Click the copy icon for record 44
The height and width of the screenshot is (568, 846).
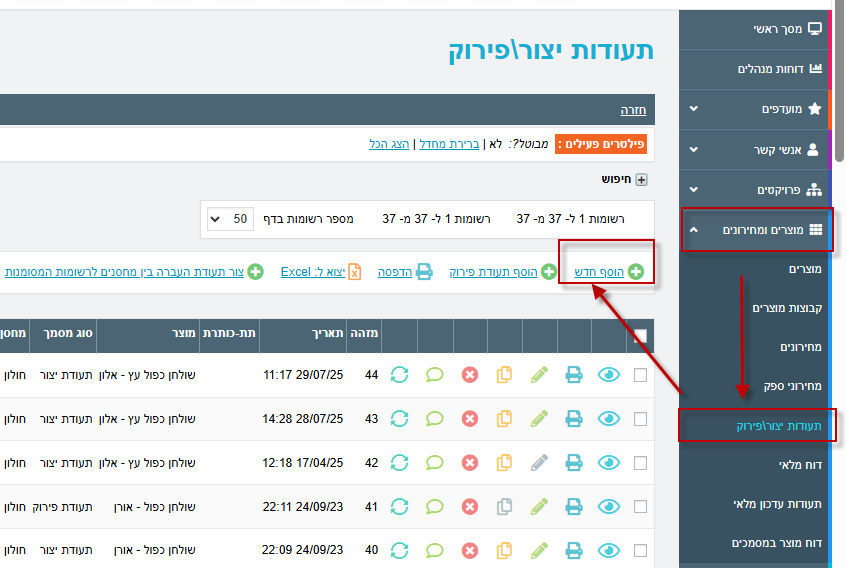click(x=505, y=375)
